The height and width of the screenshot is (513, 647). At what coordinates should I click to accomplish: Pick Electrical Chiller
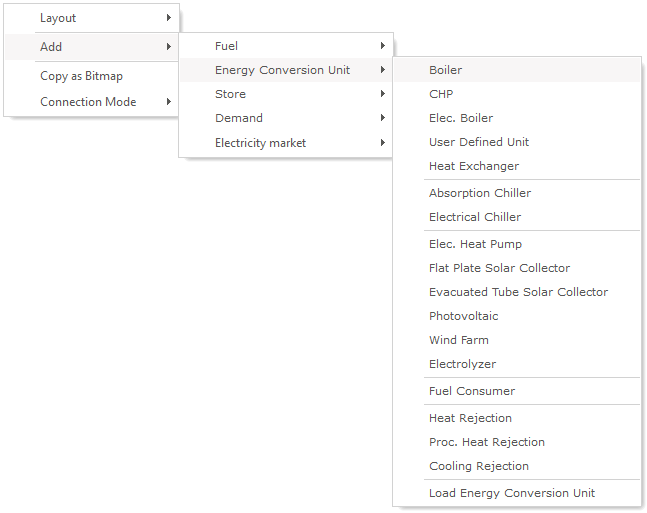point(517,217)
